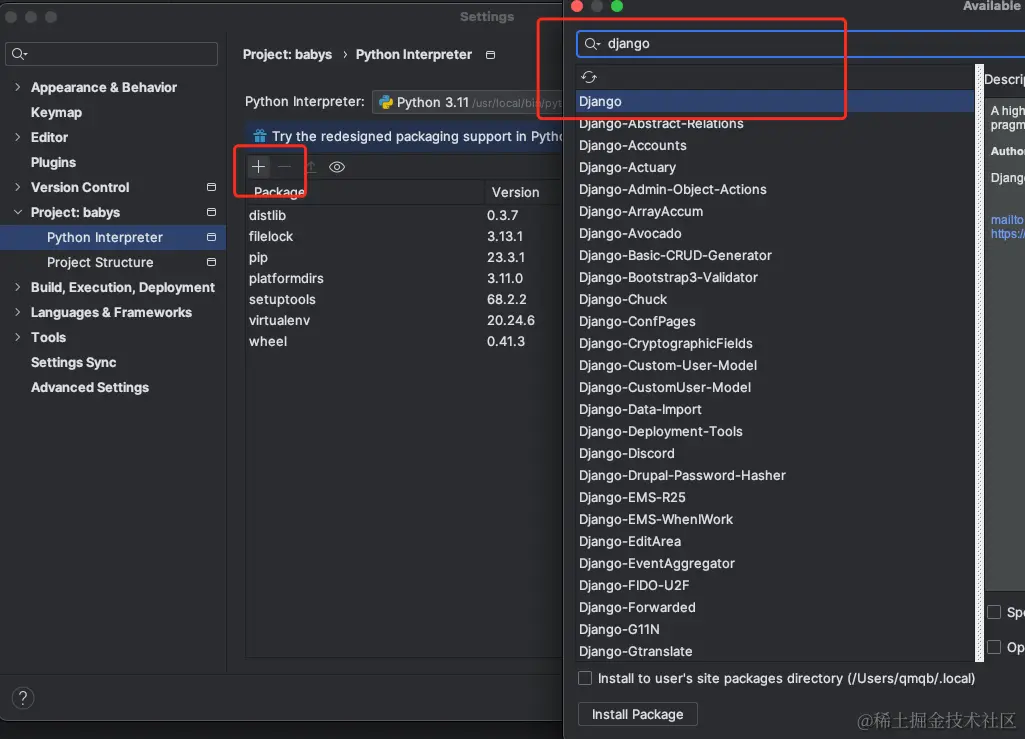Image resolution: width=1025 pixels, height=739 pixels.
Task: Click reload package list refresh icon
Action: coord(589,77)
